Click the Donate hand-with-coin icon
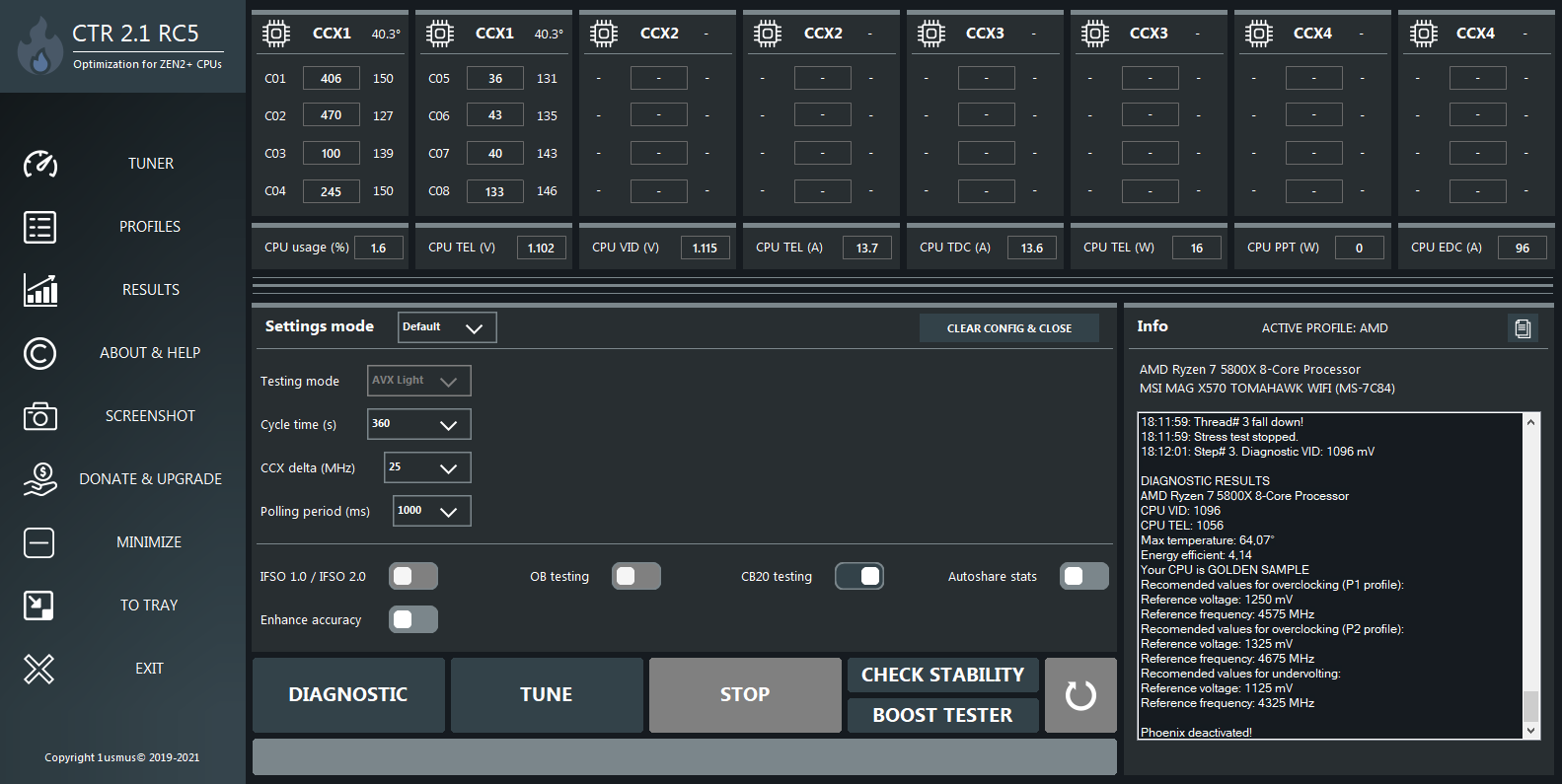Viewport: 1562px width, 784px height. click(40, 479)
